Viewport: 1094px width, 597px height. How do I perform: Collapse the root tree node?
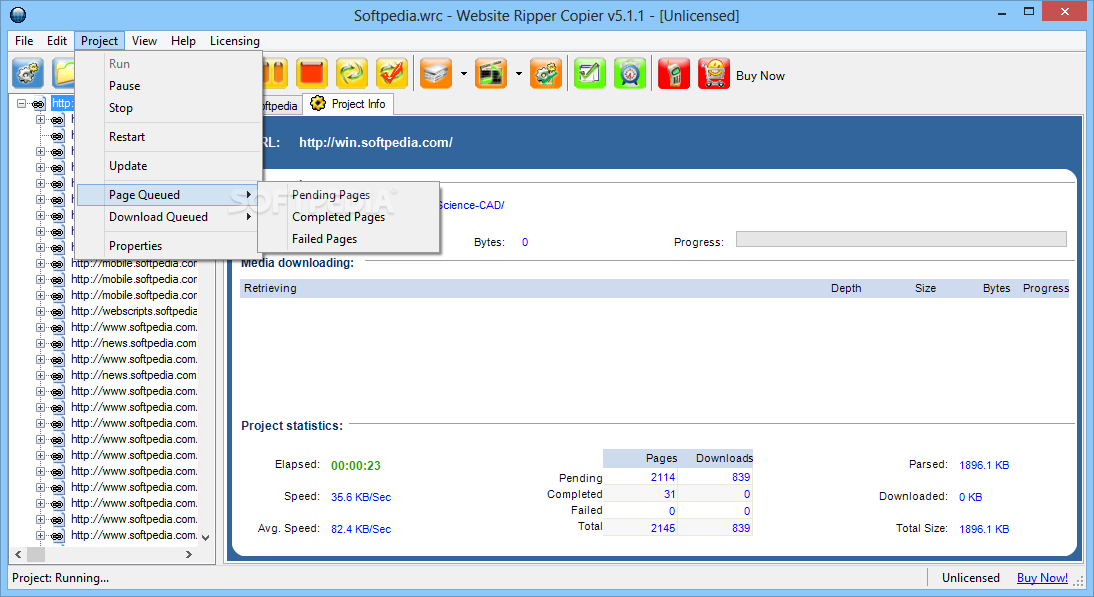pyautogui.click(x=22, y=103)
